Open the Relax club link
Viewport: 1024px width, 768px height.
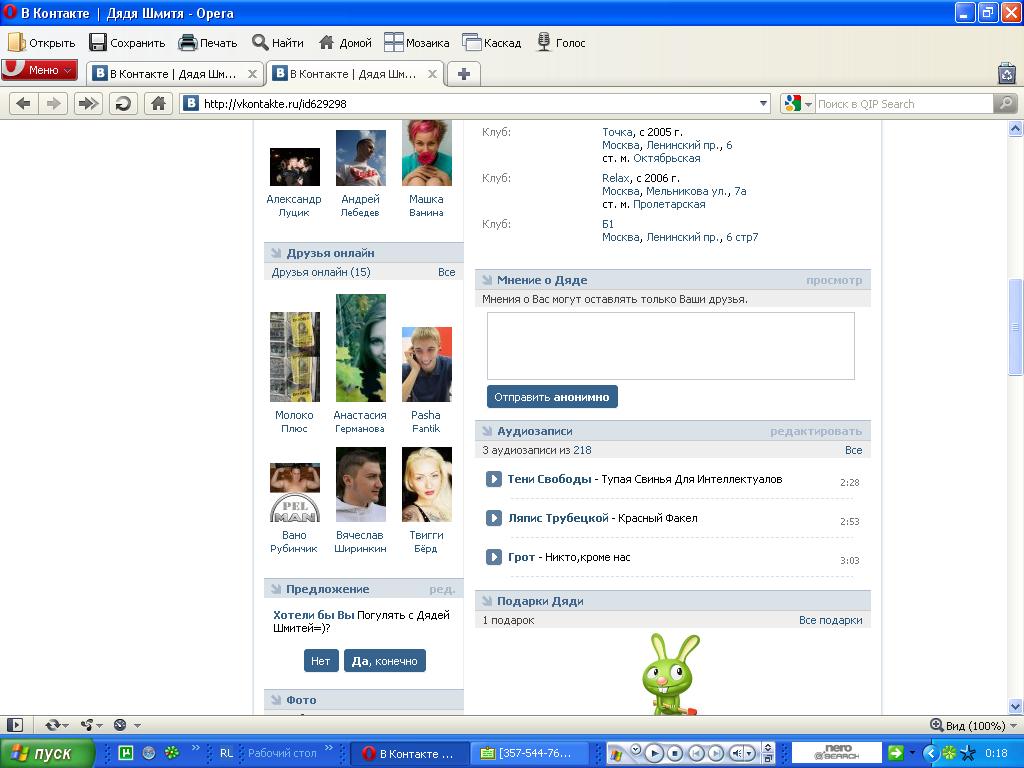point(616,178)
